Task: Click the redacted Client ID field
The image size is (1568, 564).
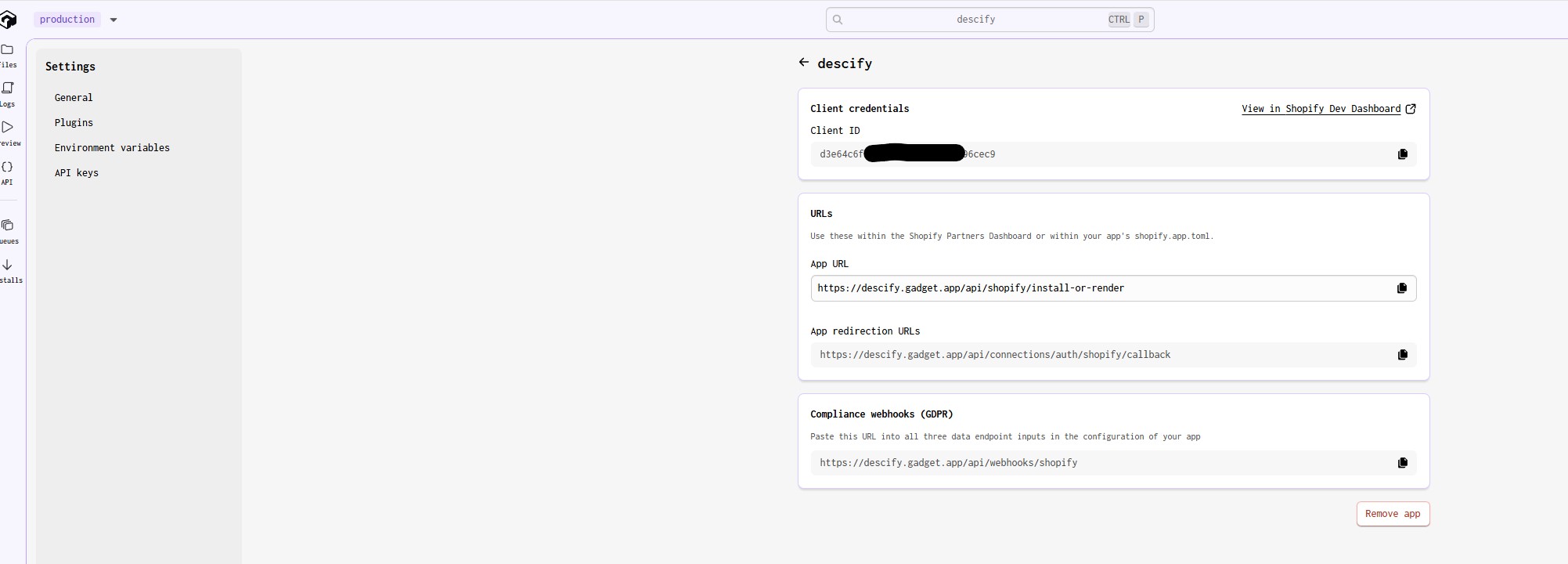Action: coord(1113,154)
